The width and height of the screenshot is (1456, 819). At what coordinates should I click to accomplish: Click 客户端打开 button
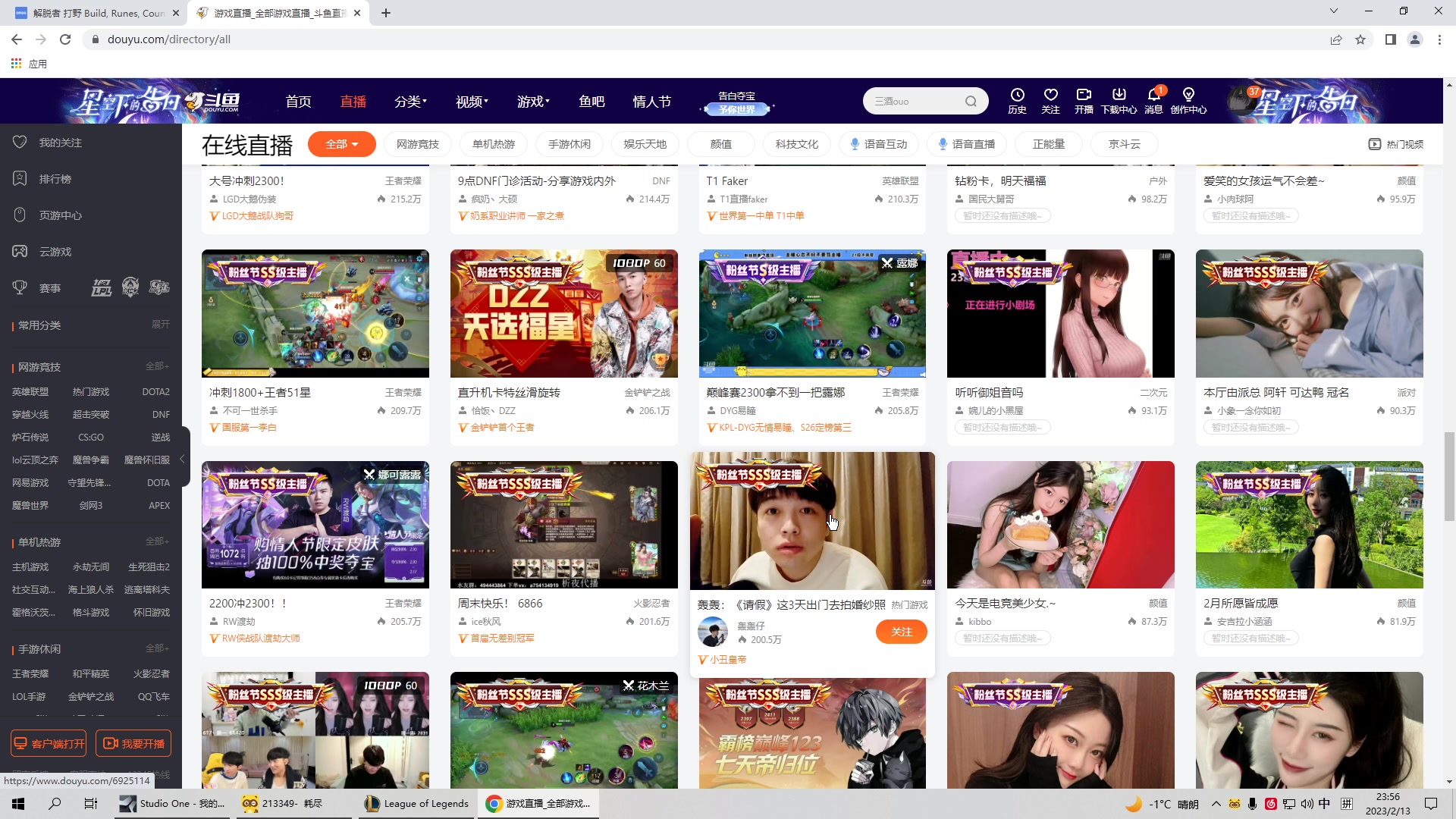49,744
